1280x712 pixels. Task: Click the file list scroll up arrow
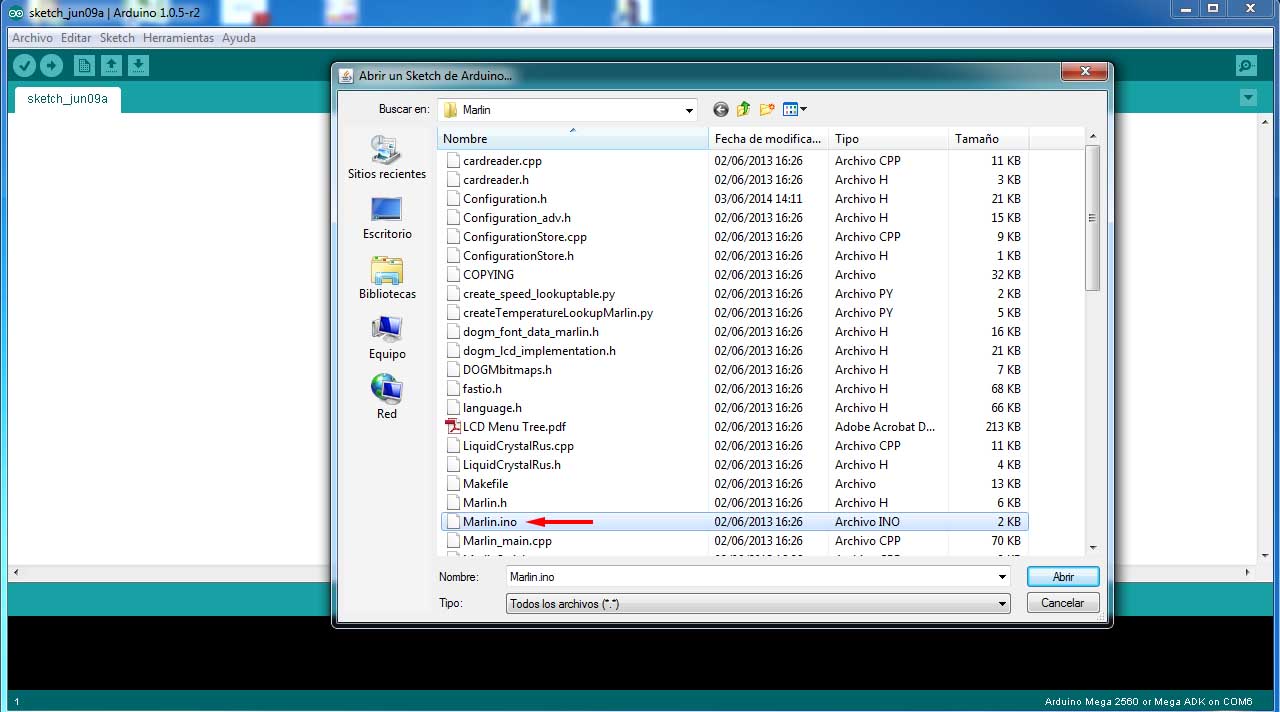pos(1092,137)
